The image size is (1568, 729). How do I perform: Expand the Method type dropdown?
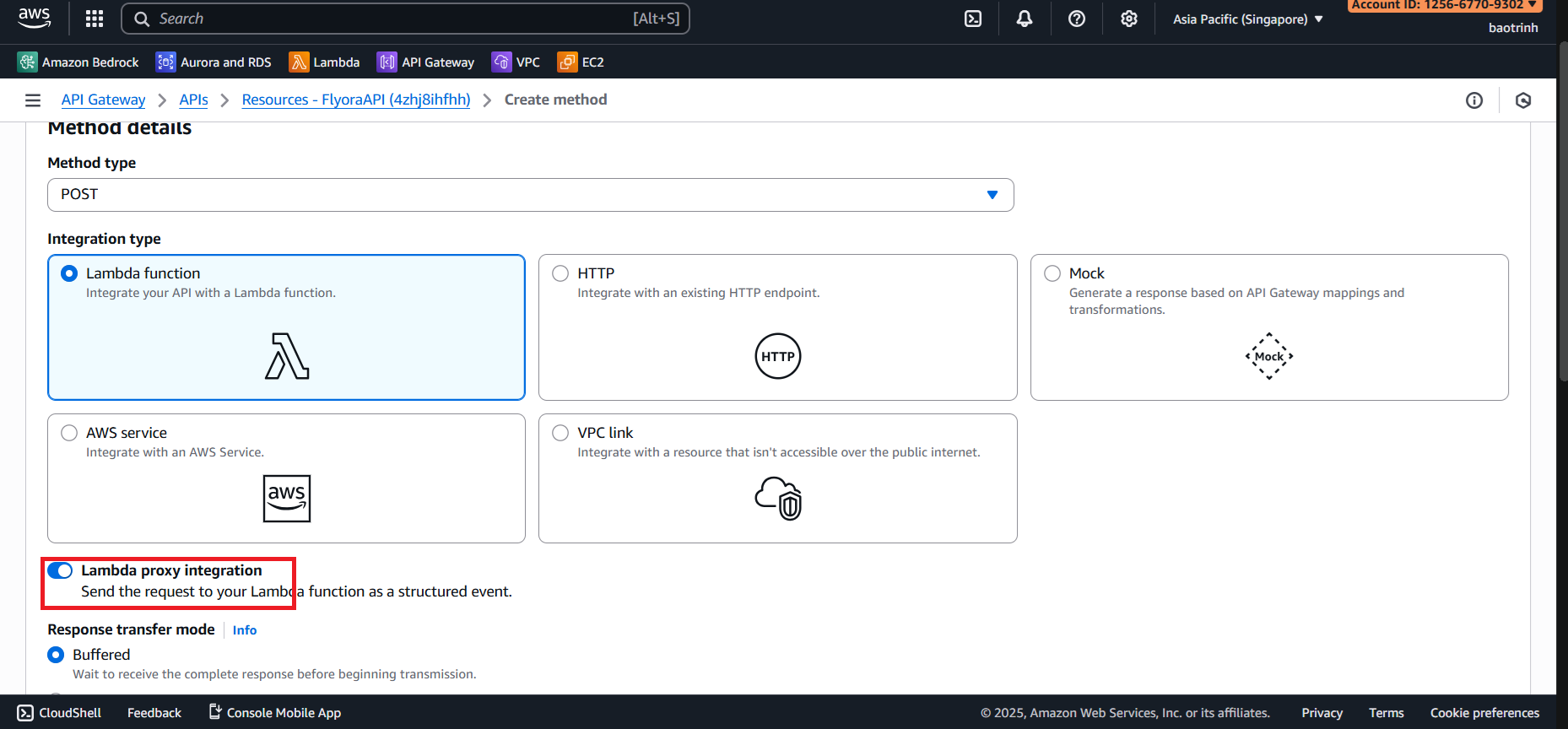pos(530,195)
